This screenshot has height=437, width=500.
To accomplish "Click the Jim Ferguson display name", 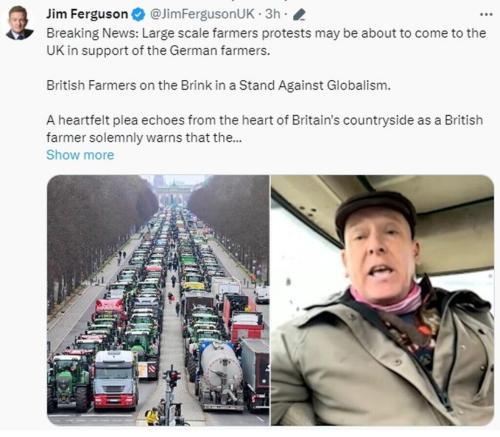I will pyautogui.click(x=87, y=14).
